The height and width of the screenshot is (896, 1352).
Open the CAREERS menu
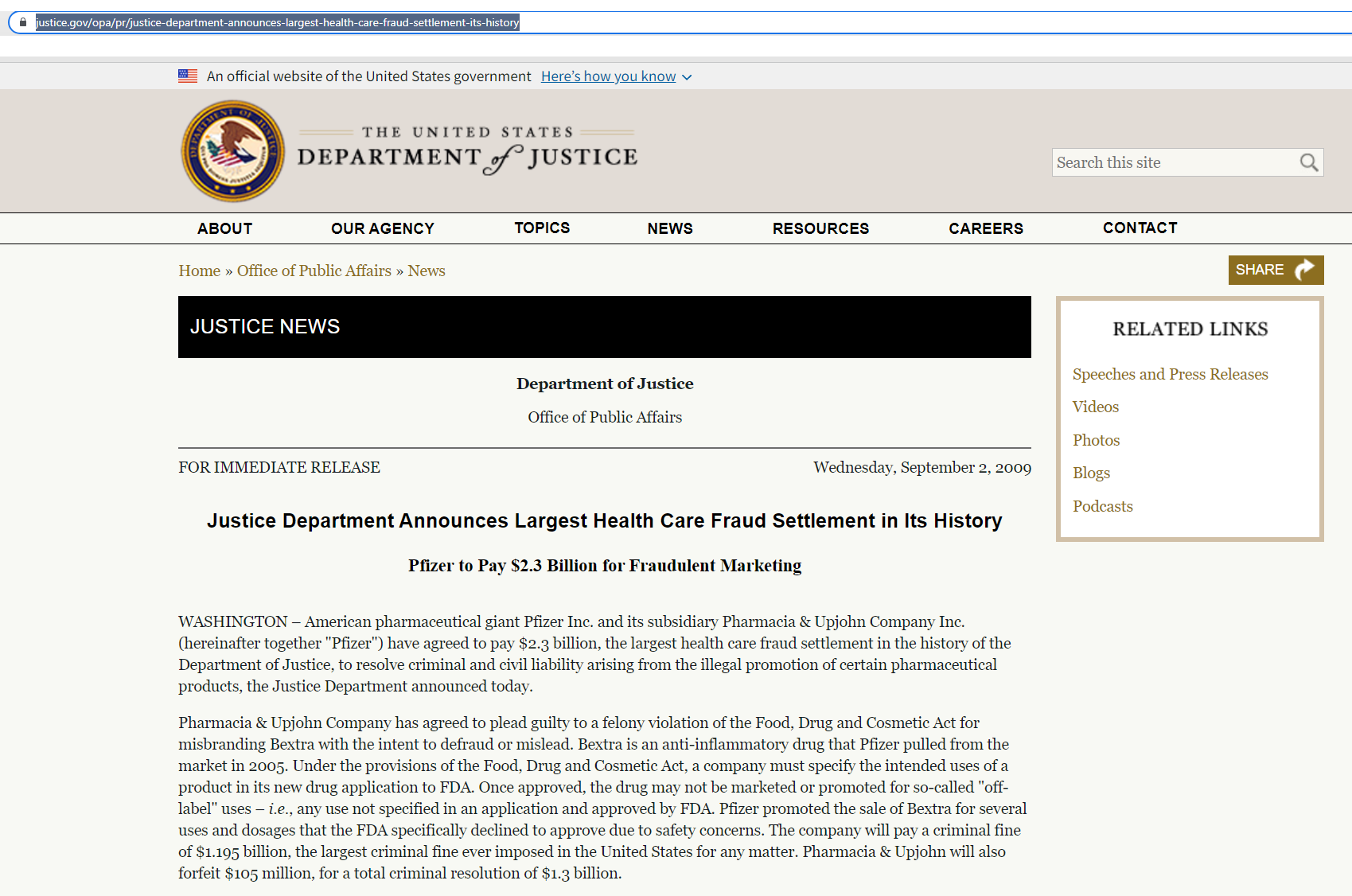point(986,228)
